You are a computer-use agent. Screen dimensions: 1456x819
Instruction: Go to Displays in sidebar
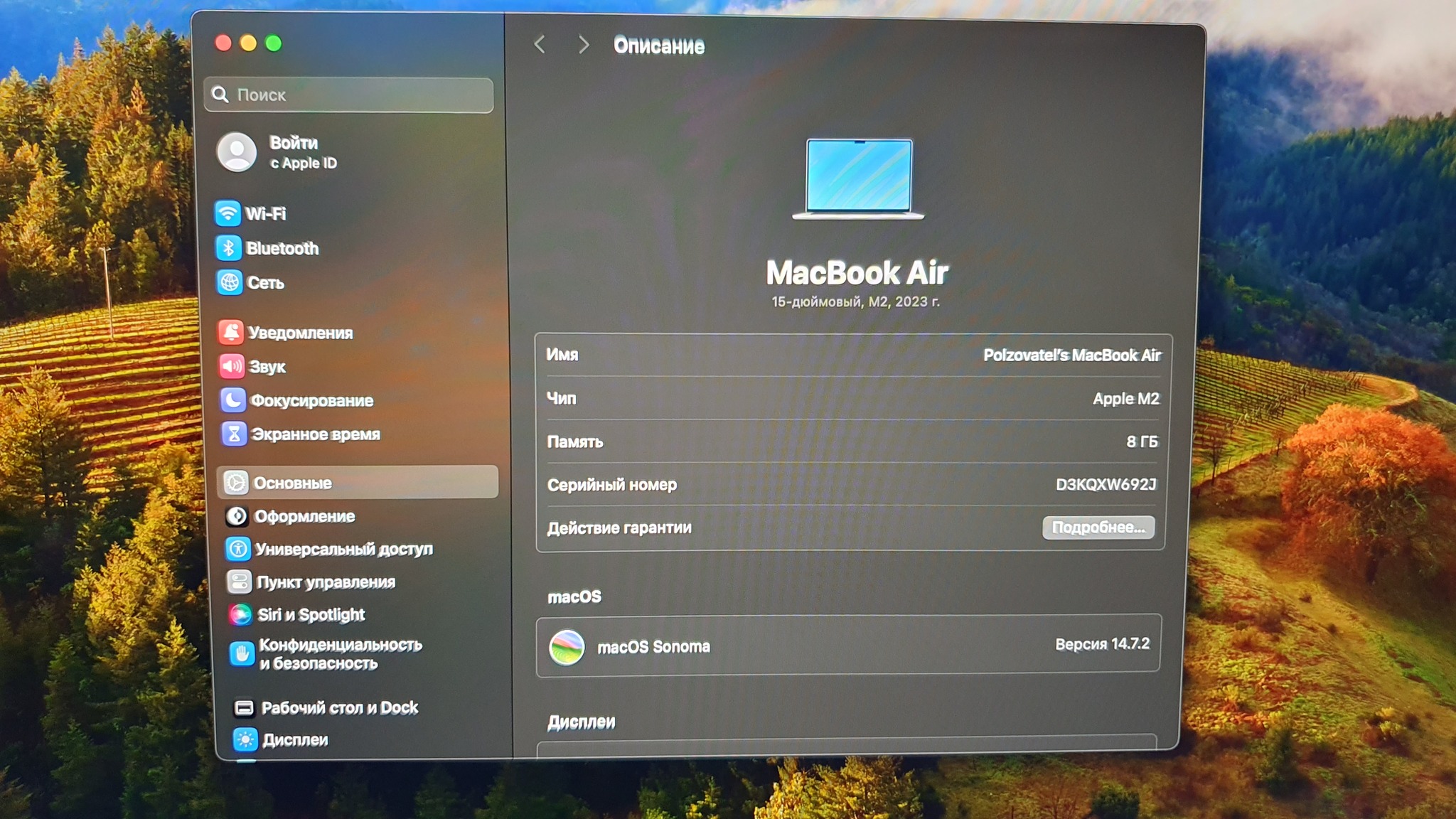pyautogui.click(x=294, y=739)
